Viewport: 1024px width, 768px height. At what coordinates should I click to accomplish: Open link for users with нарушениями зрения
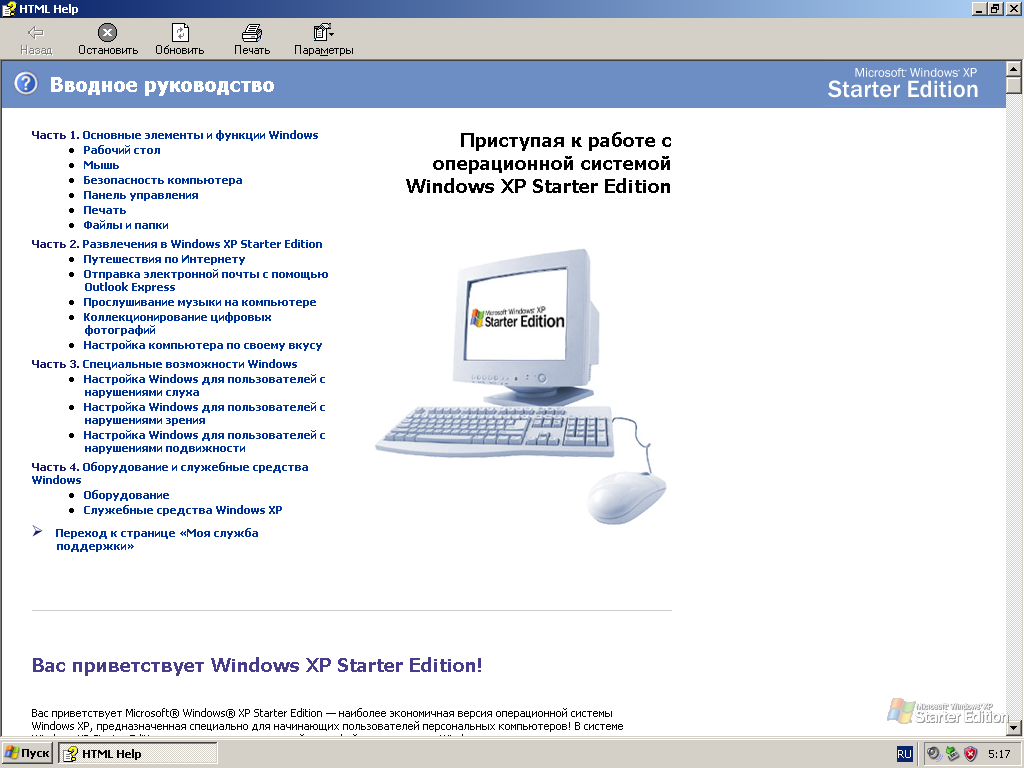coord(204,414)
